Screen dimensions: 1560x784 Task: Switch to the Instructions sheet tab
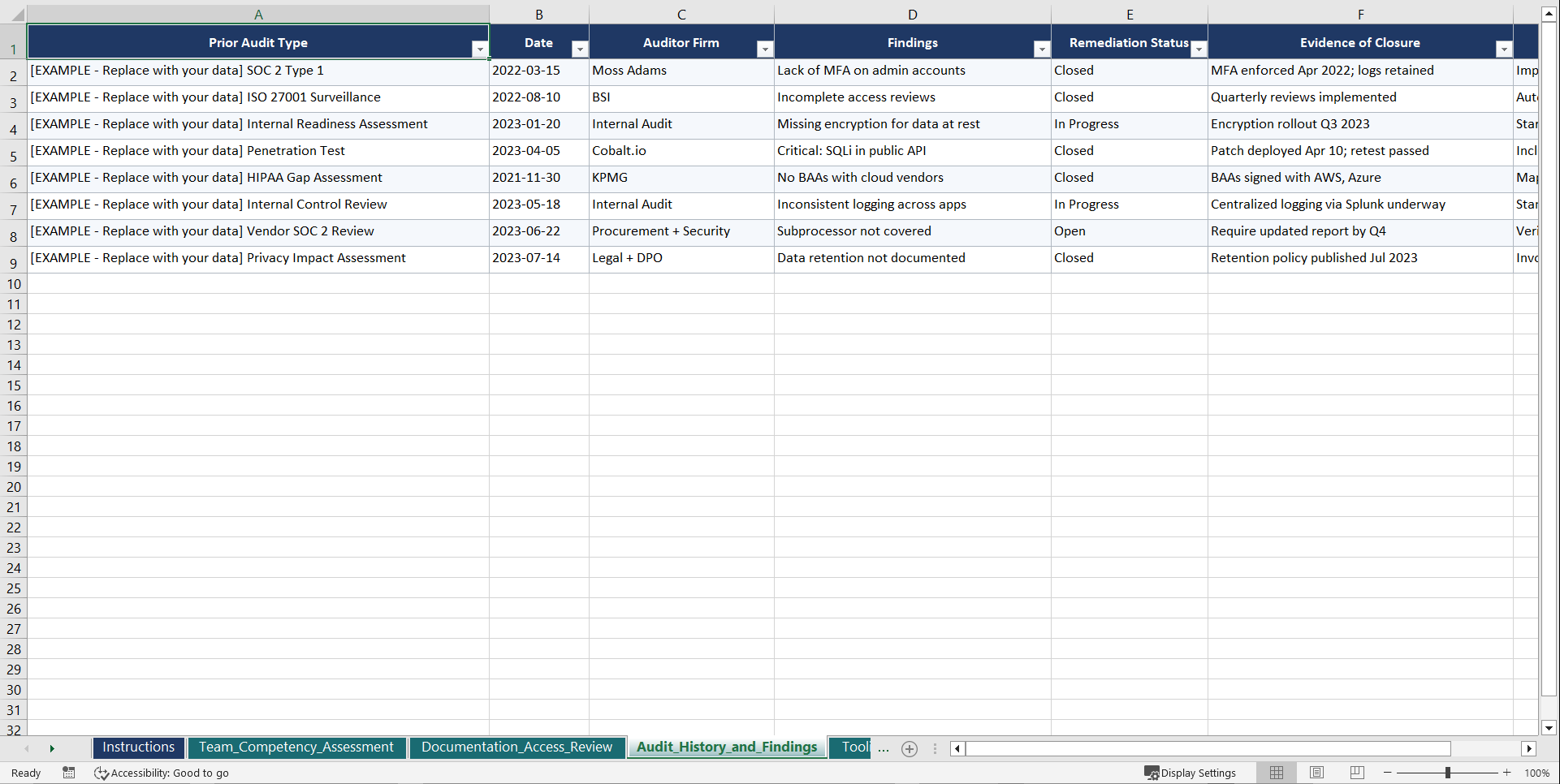[138, 747]
